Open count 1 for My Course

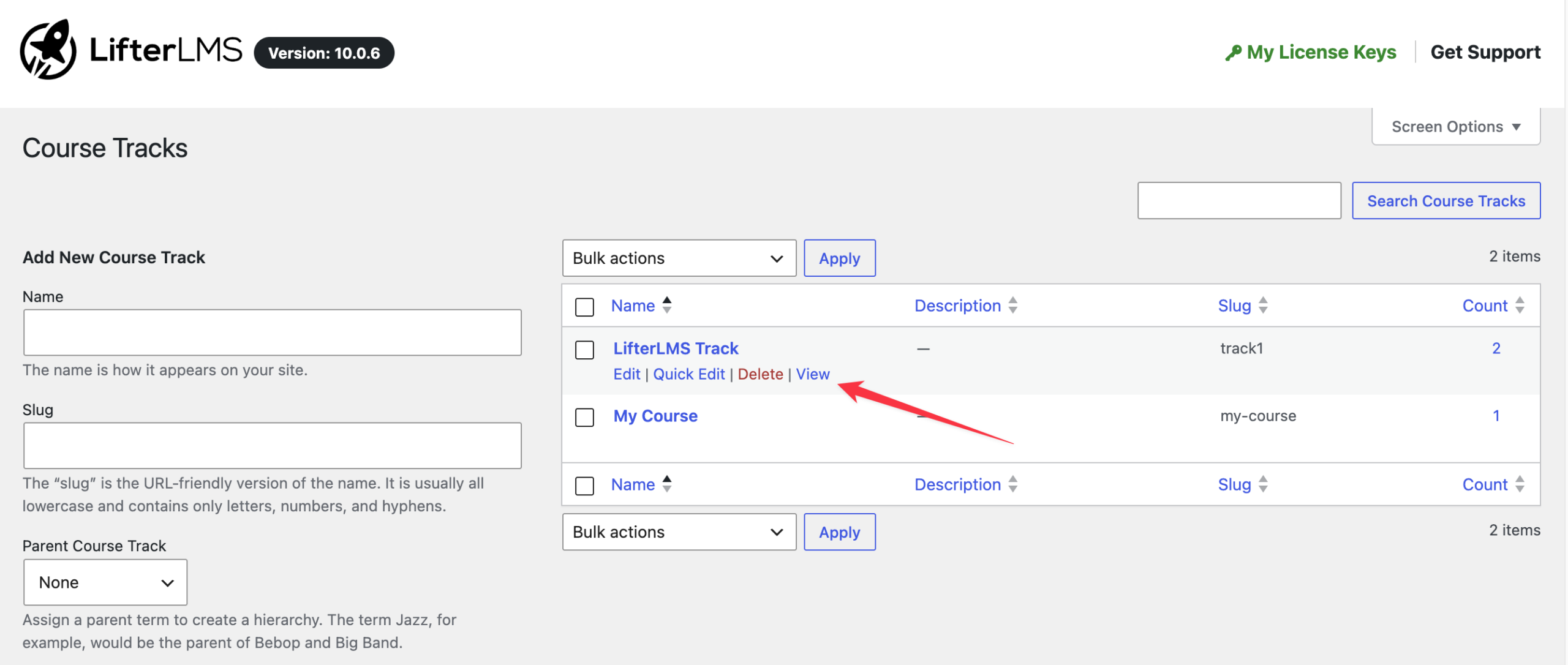point(1496,416)
